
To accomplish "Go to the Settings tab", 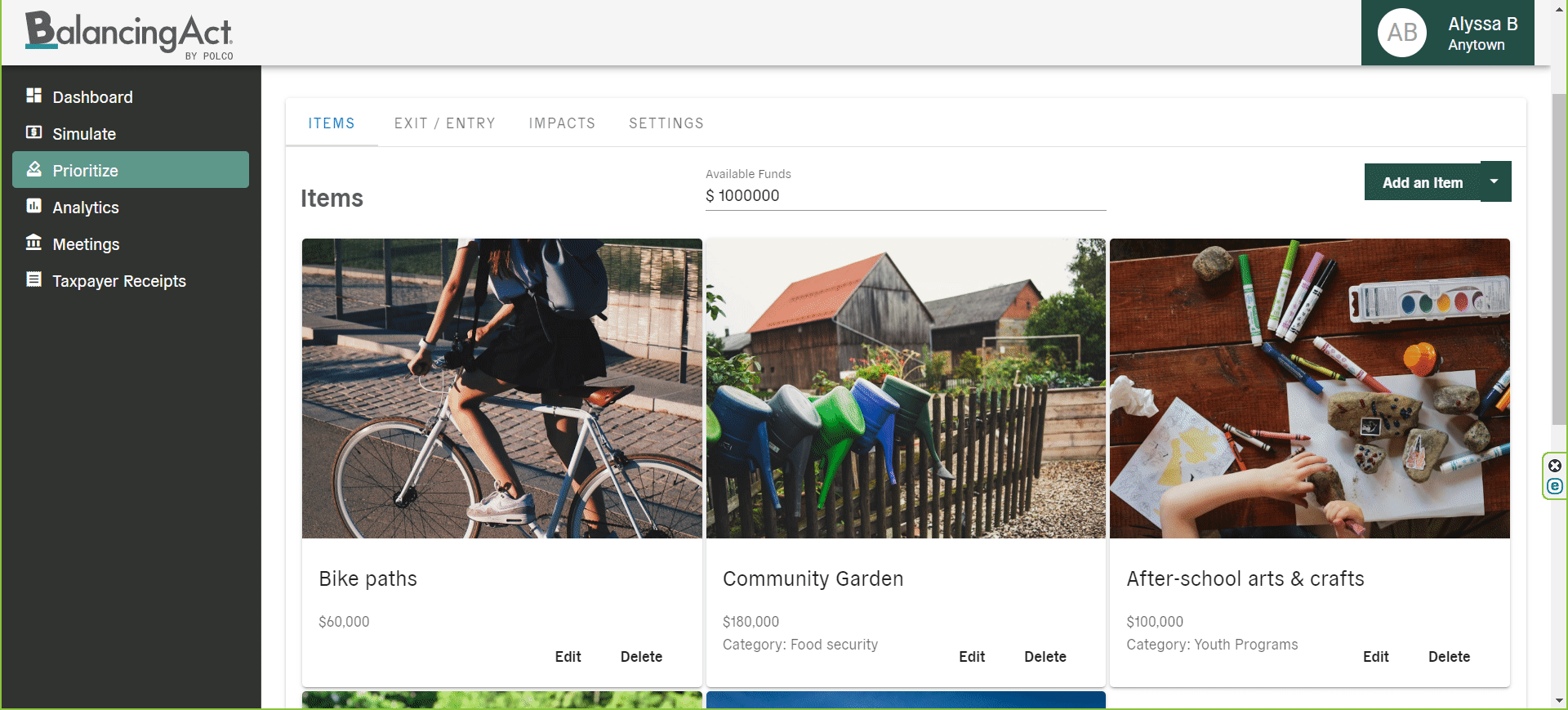I will tap(666, 123).
